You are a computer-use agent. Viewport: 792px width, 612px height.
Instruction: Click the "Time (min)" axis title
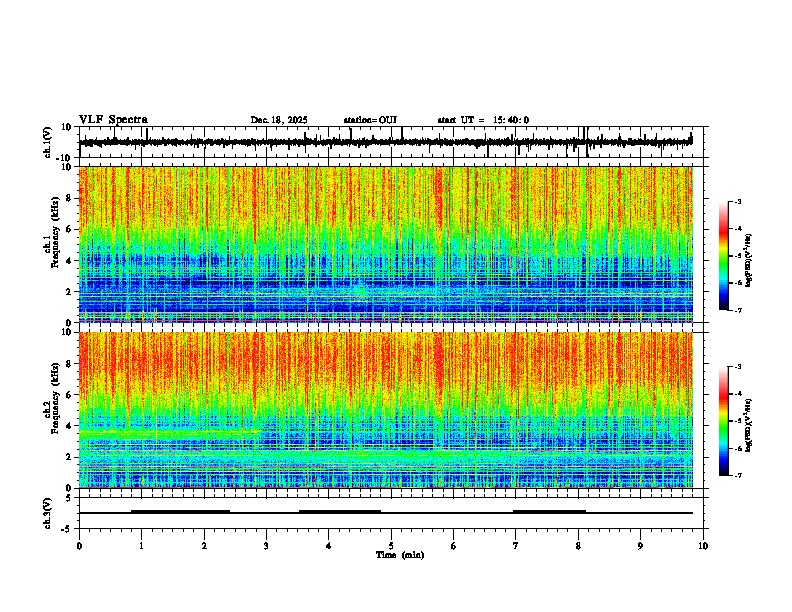[x=400, y=555]
